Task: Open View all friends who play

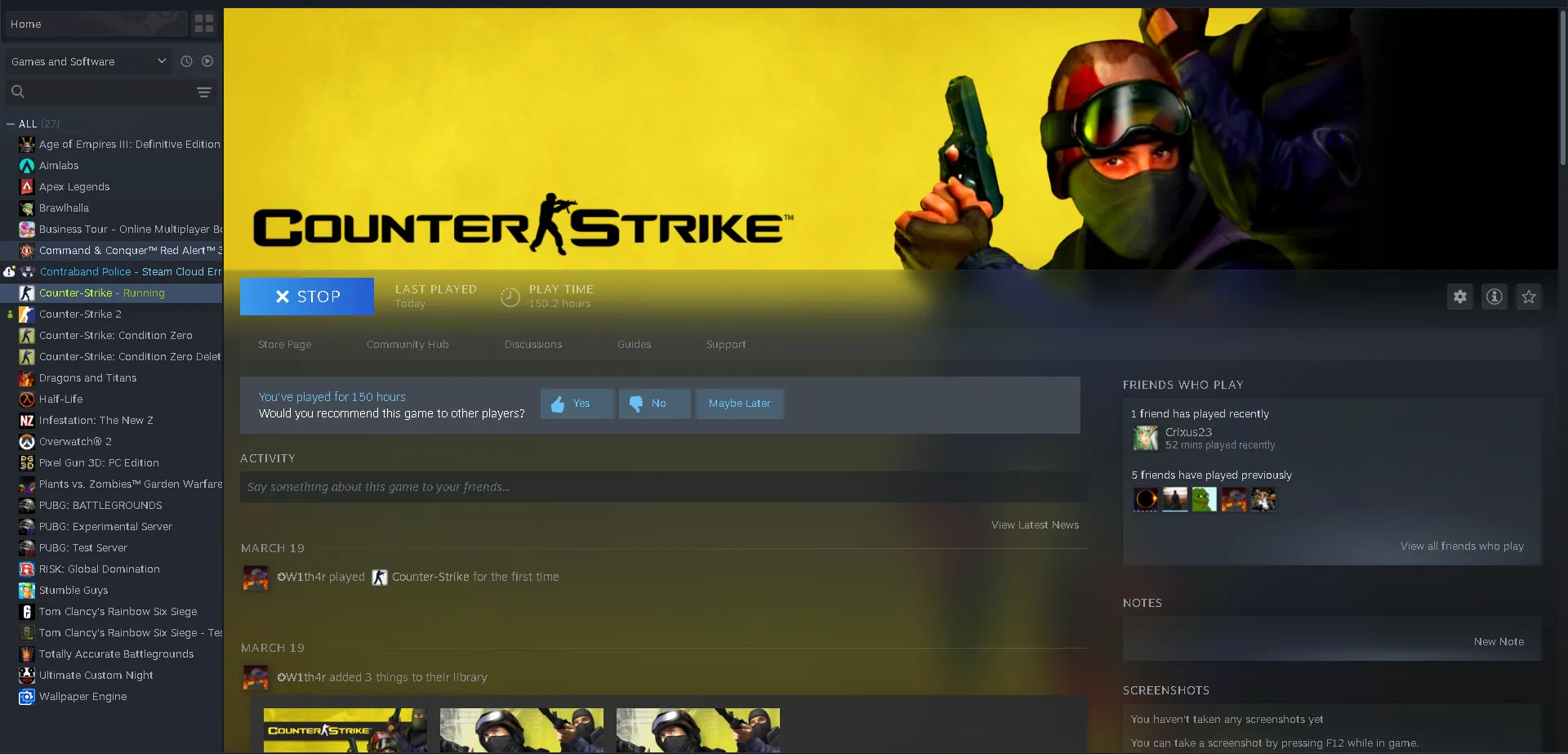Action: coord(1461,547)
